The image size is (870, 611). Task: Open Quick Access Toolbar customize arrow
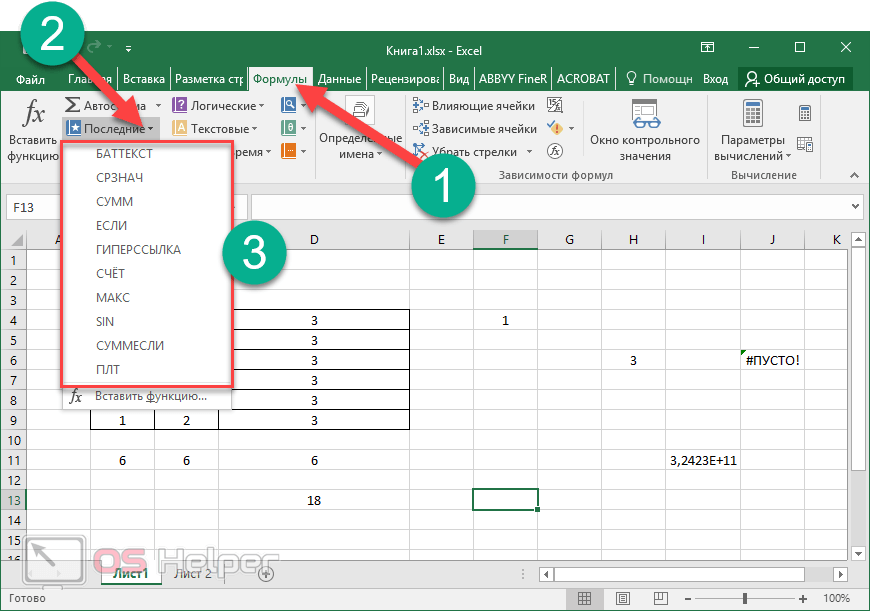pos(128,49)
